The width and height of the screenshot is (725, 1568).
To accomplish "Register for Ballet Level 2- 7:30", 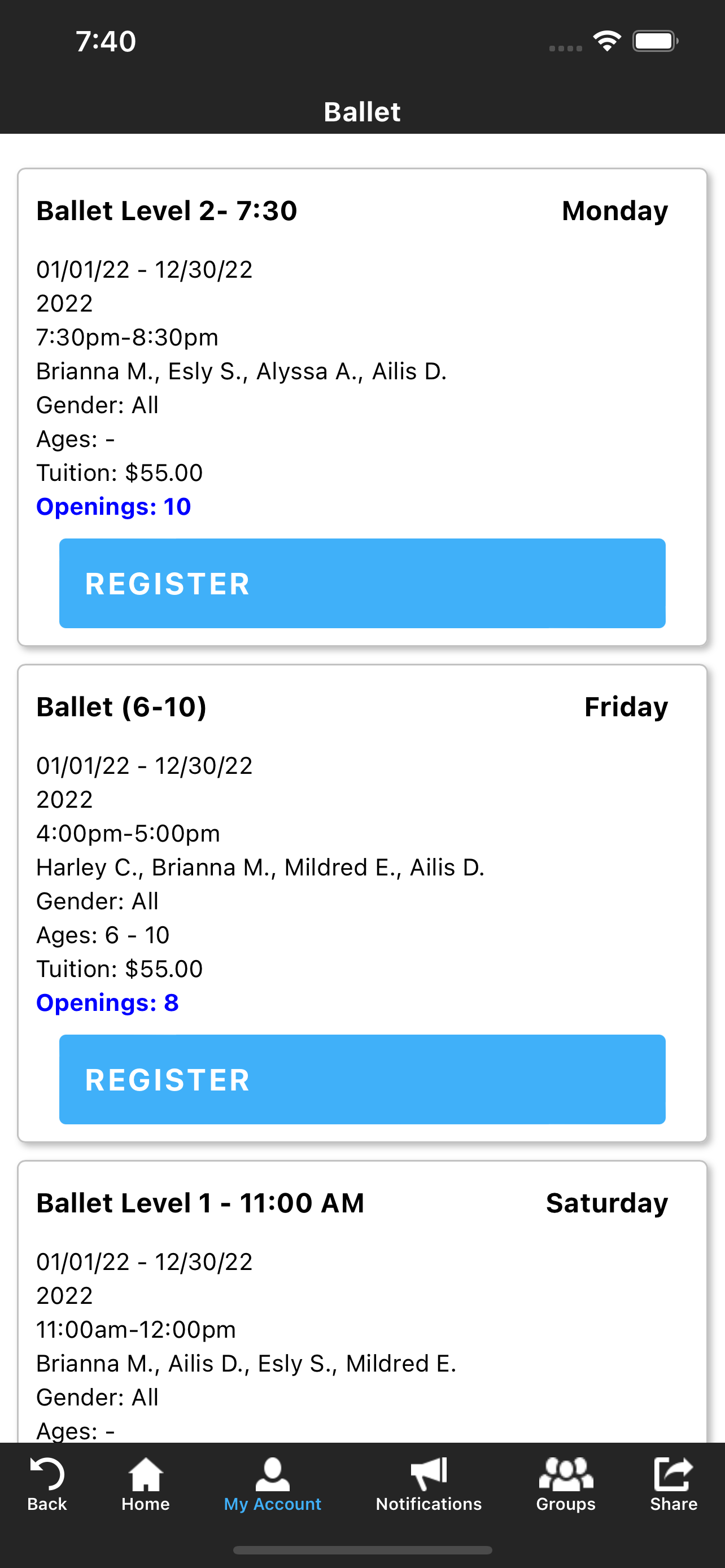I will point(362,583).
